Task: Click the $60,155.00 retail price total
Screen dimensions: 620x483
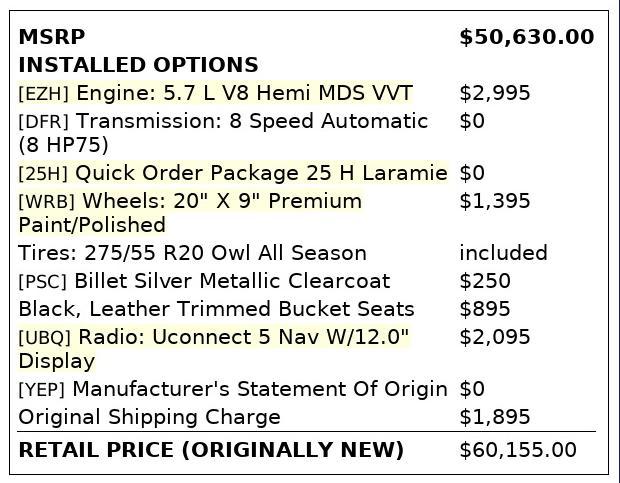Action: (x=518, y=451)
